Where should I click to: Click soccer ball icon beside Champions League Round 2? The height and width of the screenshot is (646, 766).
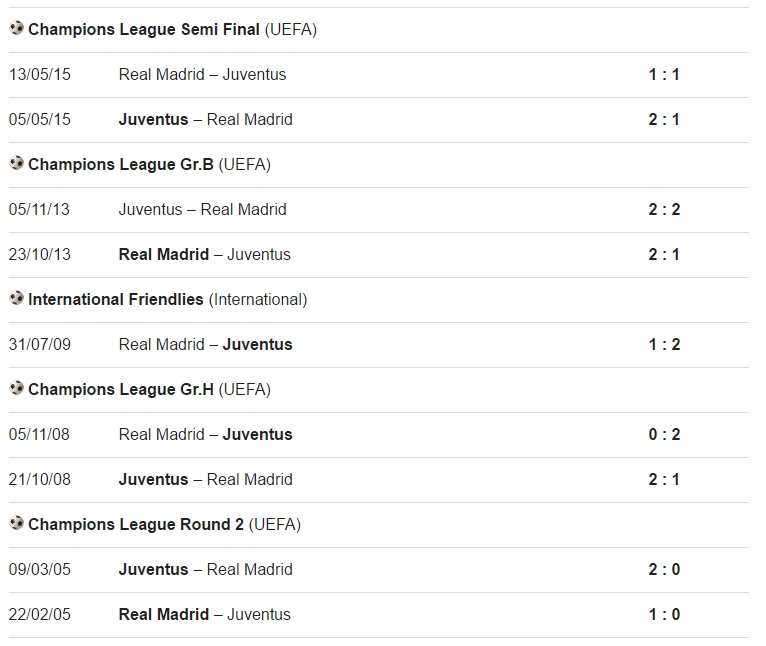coord(16,523)
